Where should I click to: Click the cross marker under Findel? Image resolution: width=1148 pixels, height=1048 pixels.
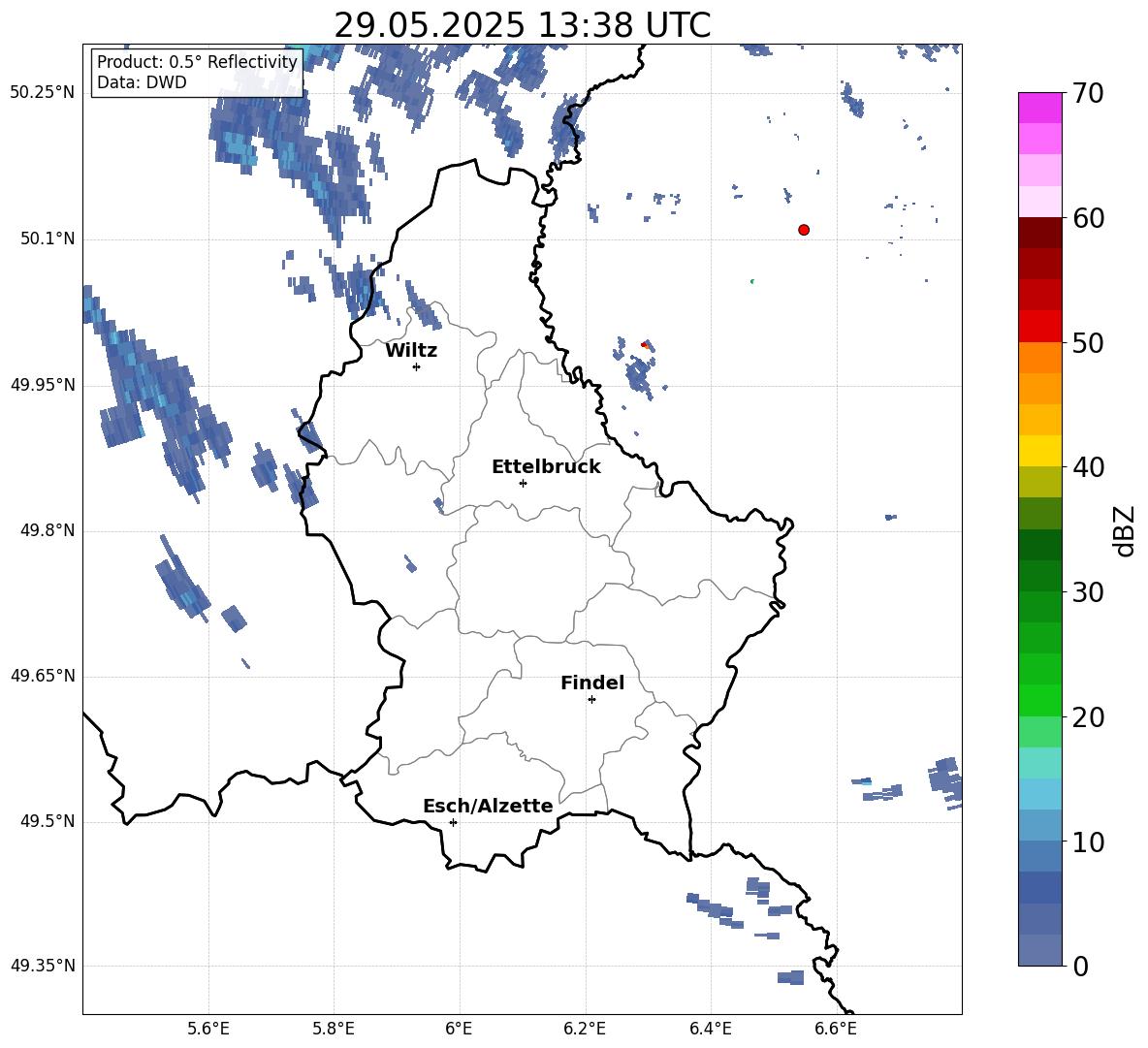pyautogui.click(x=591, y=700)
